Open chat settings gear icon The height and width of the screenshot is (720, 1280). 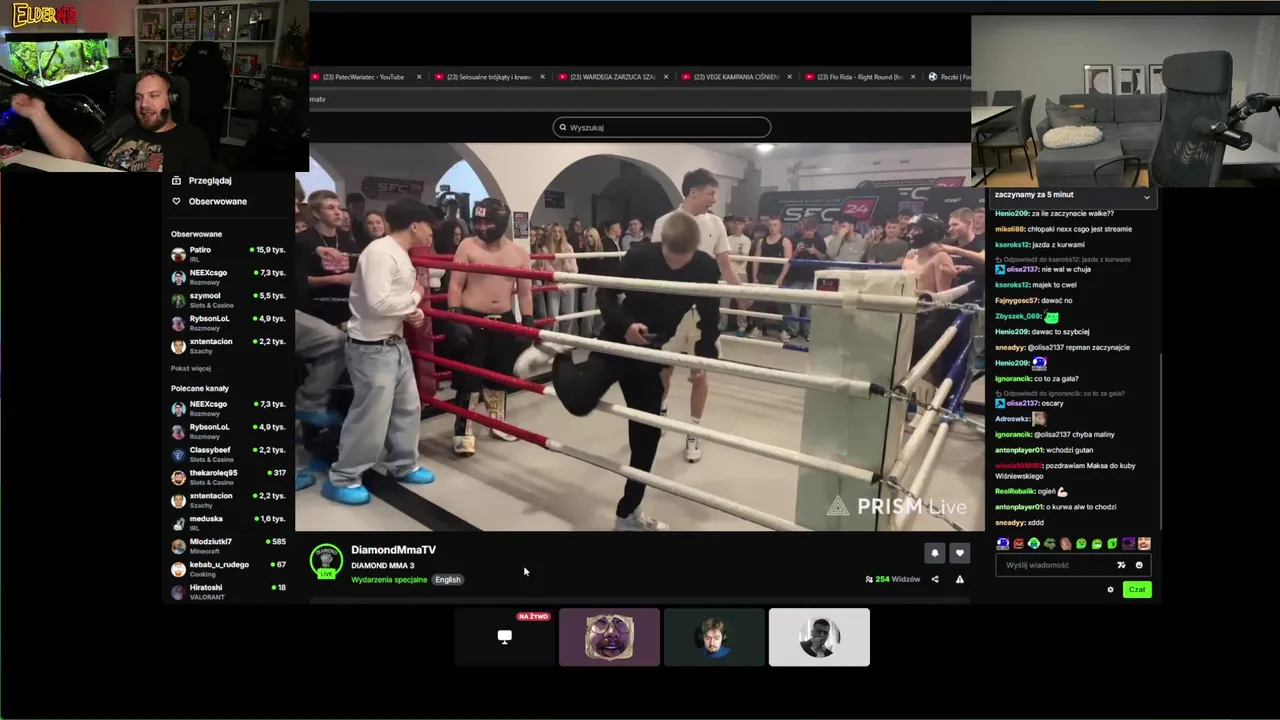pos(1110,590)
